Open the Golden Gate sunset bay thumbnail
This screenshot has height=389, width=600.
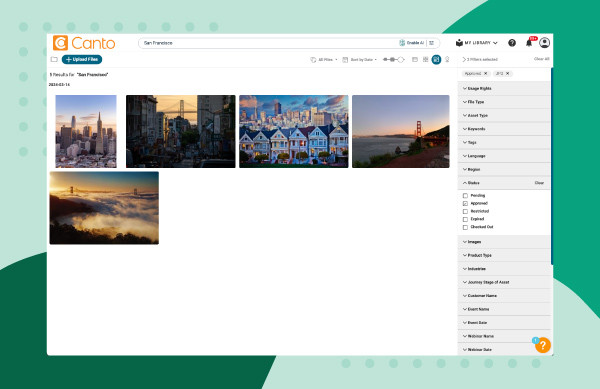pos(401,131)
